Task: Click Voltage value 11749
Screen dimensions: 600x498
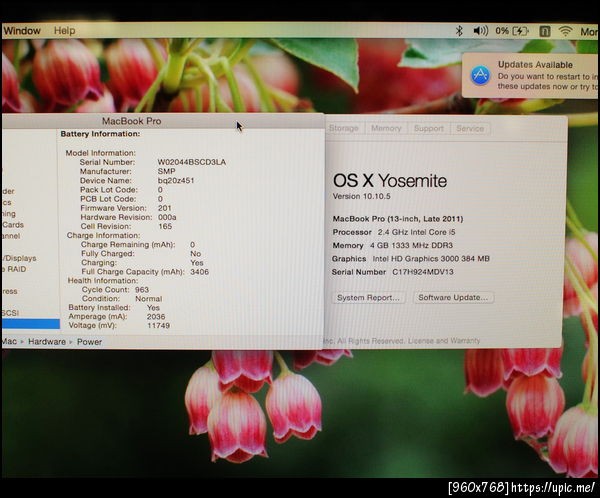Action: pyautogui.click(x=158, y=326)
